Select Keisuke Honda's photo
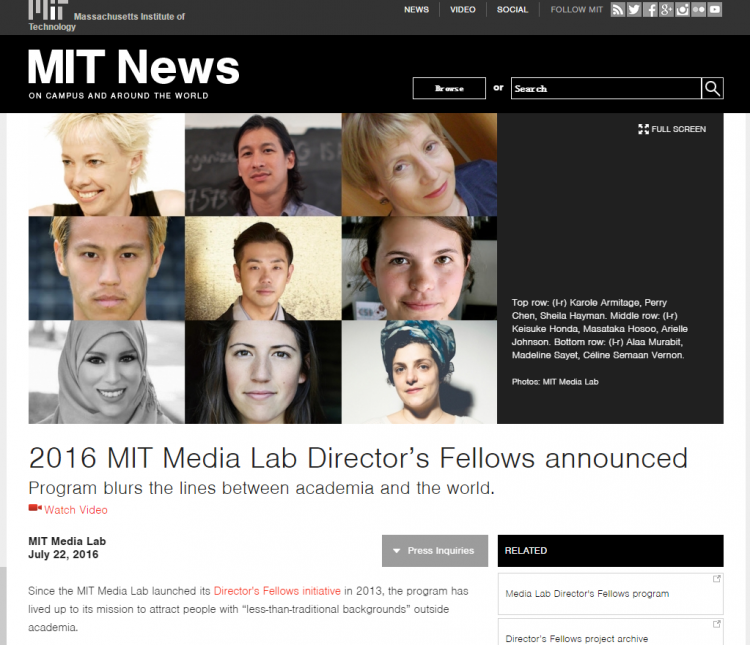This screenshot has width=750, height=645. click(106, 268)
